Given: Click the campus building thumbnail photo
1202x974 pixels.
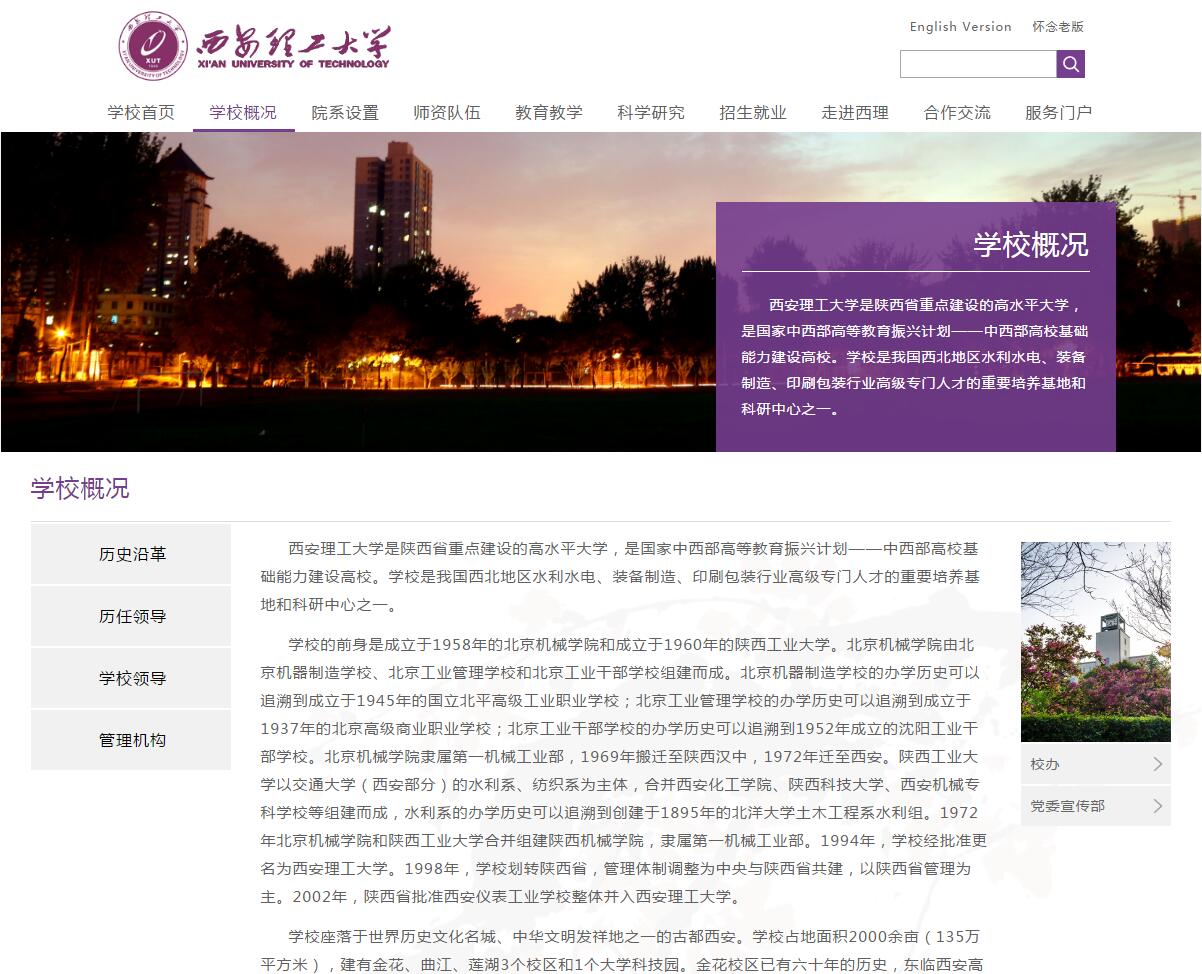Looking at the screenshot, I should tap(1096, 642).
